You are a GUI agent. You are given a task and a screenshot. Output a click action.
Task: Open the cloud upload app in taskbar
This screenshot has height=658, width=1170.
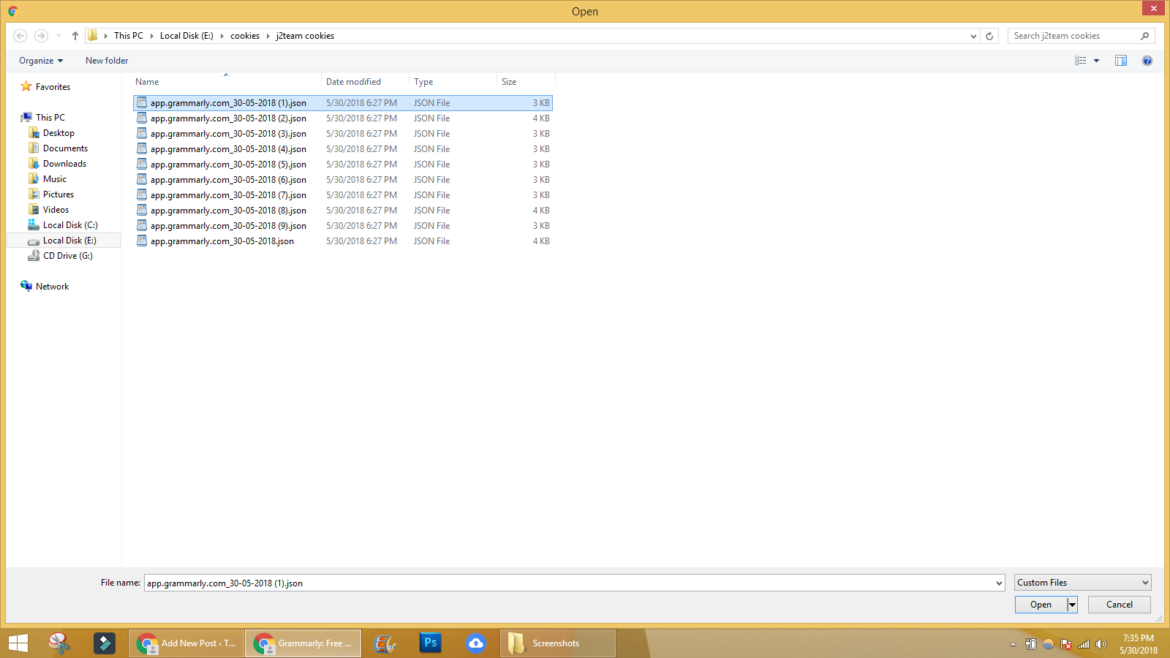click(x=476, y=643)
